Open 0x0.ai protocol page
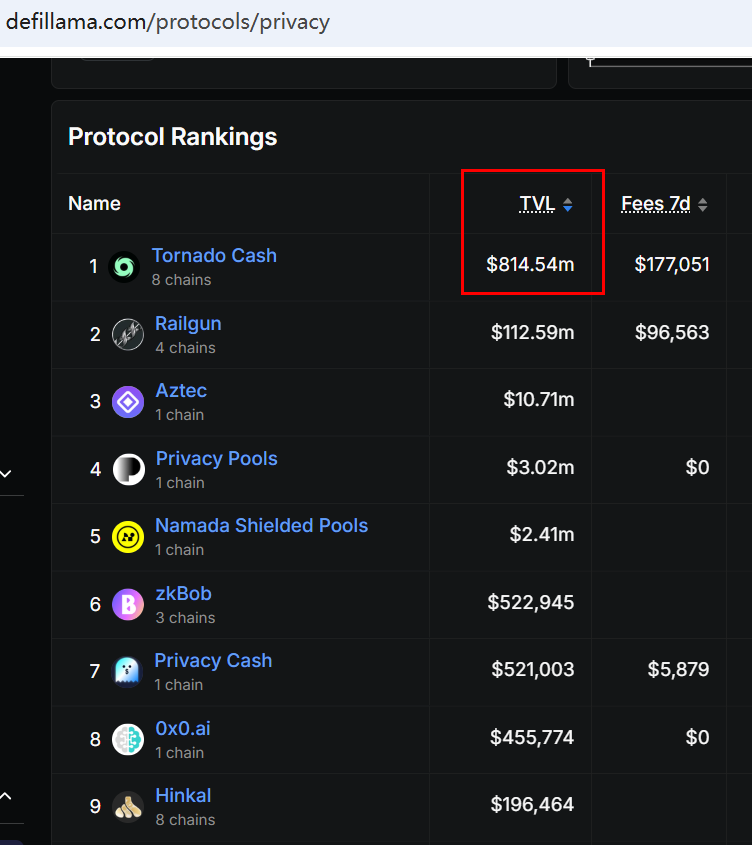The image size is (752, 845). (183, 729)
